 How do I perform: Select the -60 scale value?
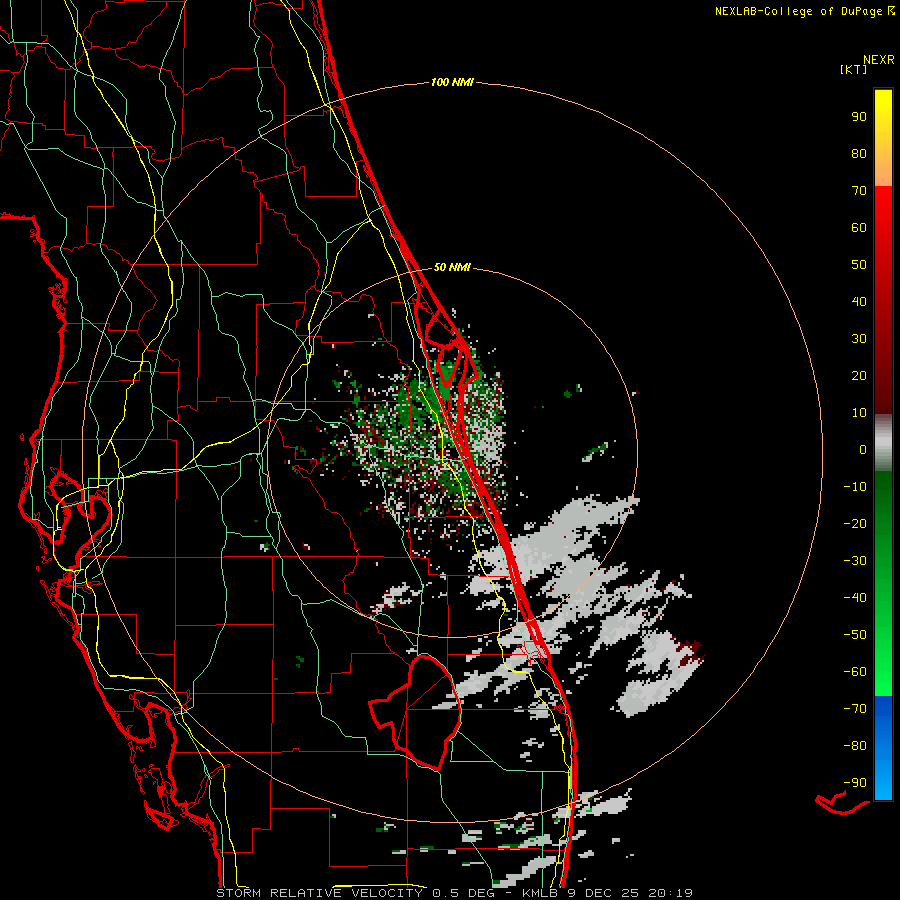[855, 672]
